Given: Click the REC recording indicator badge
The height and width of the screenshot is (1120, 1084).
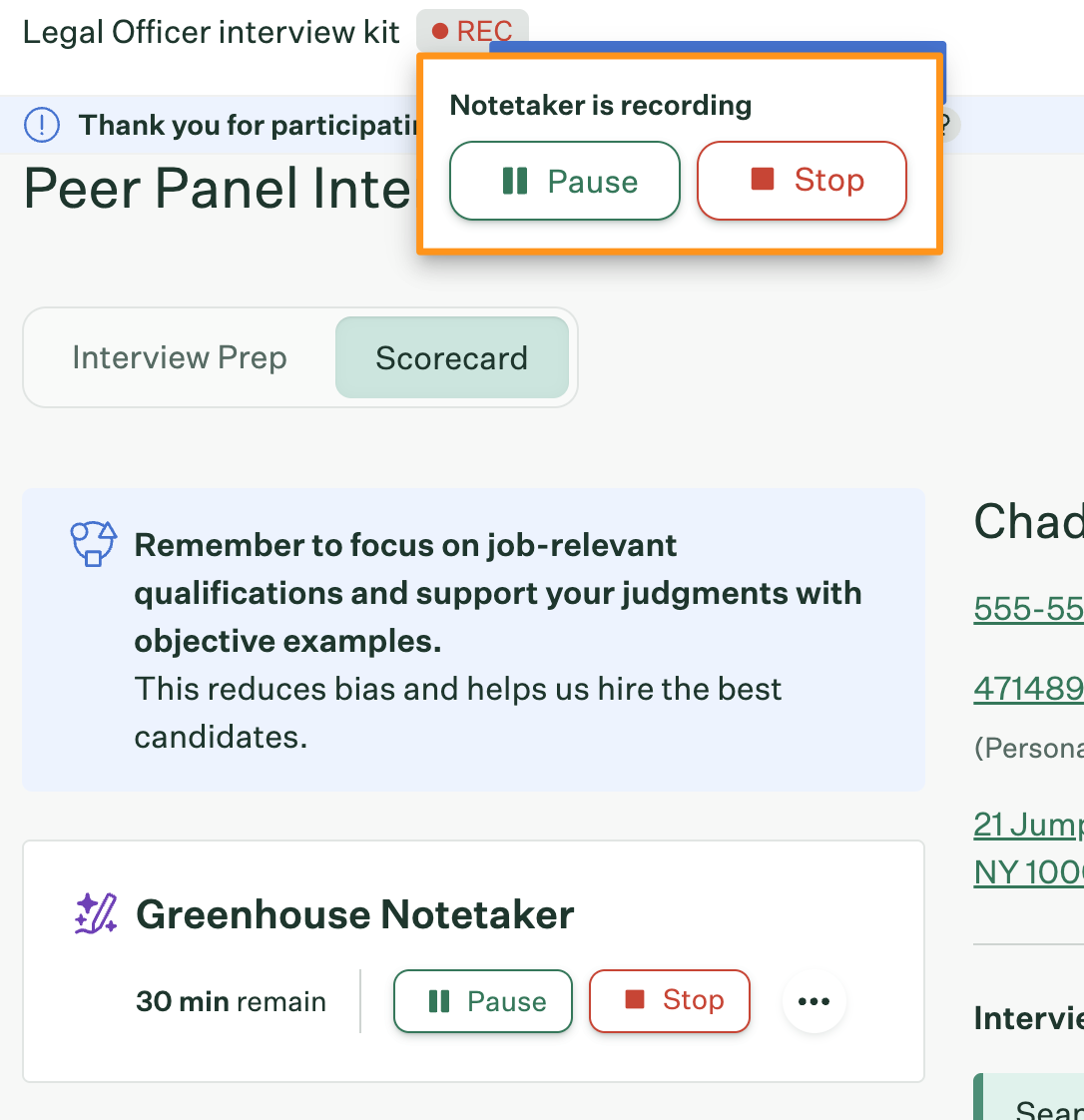Looking at the screenshot, I should (x=472, y=31).
